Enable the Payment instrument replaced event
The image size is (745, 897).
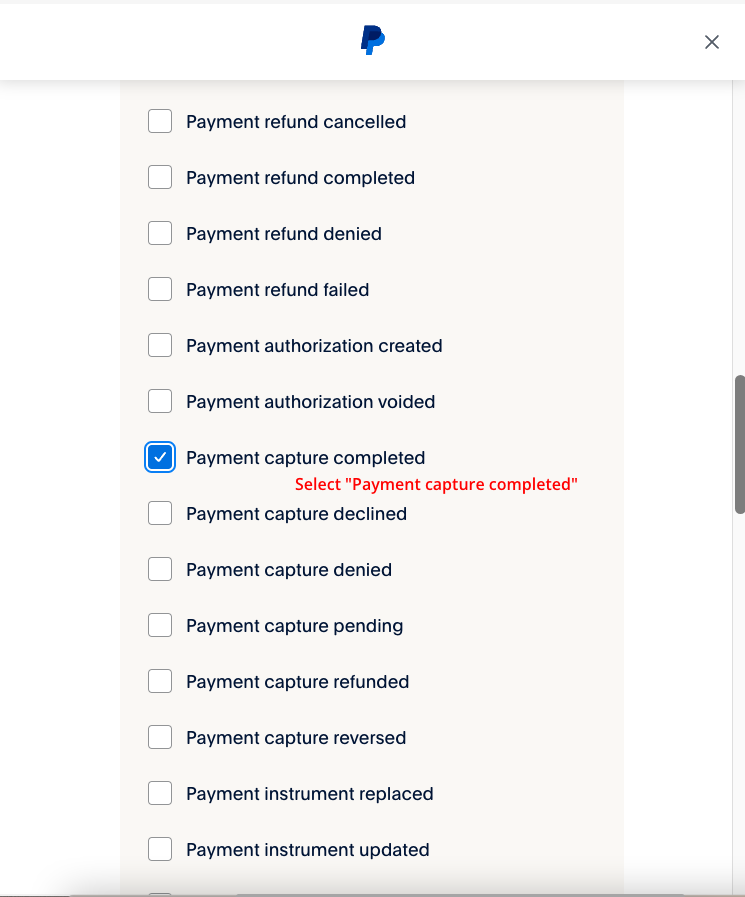[x=160, y=794]
